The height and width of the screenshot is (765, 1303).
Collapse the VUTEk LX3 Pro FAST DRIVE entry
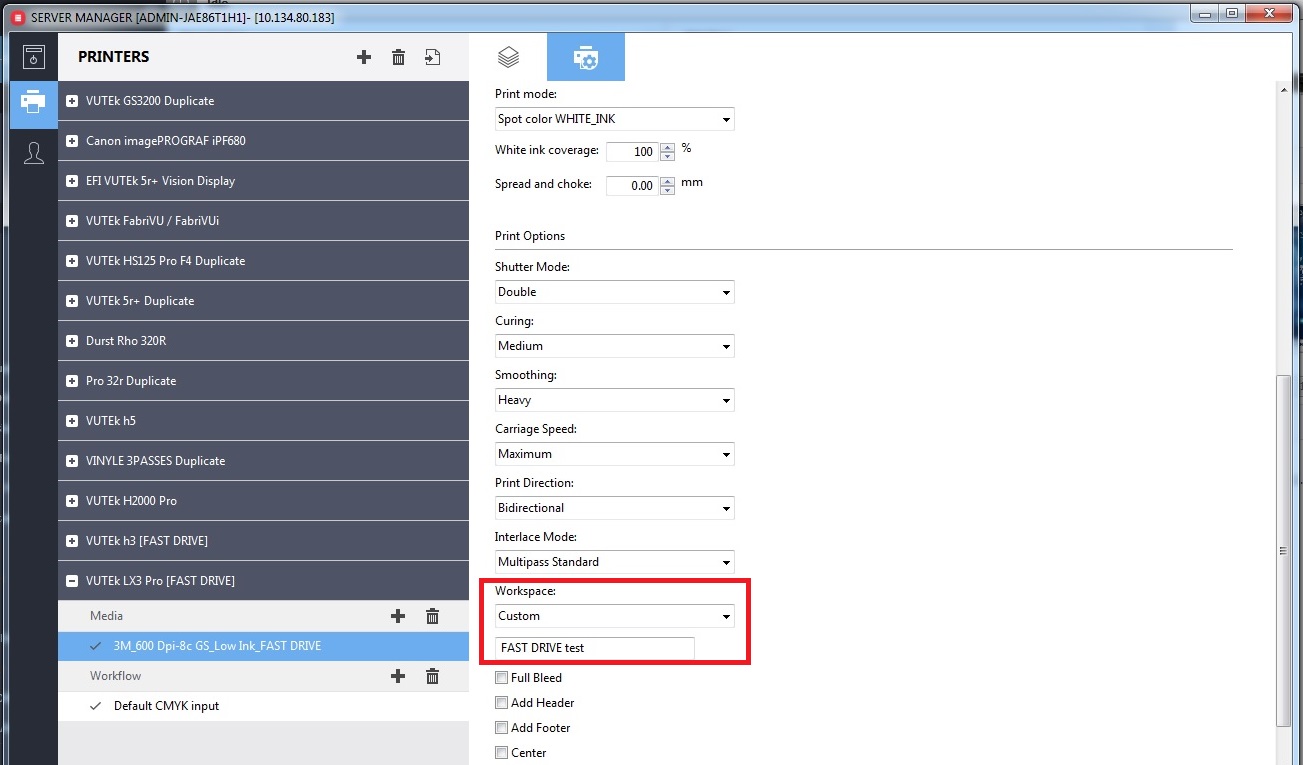[70, 580]
